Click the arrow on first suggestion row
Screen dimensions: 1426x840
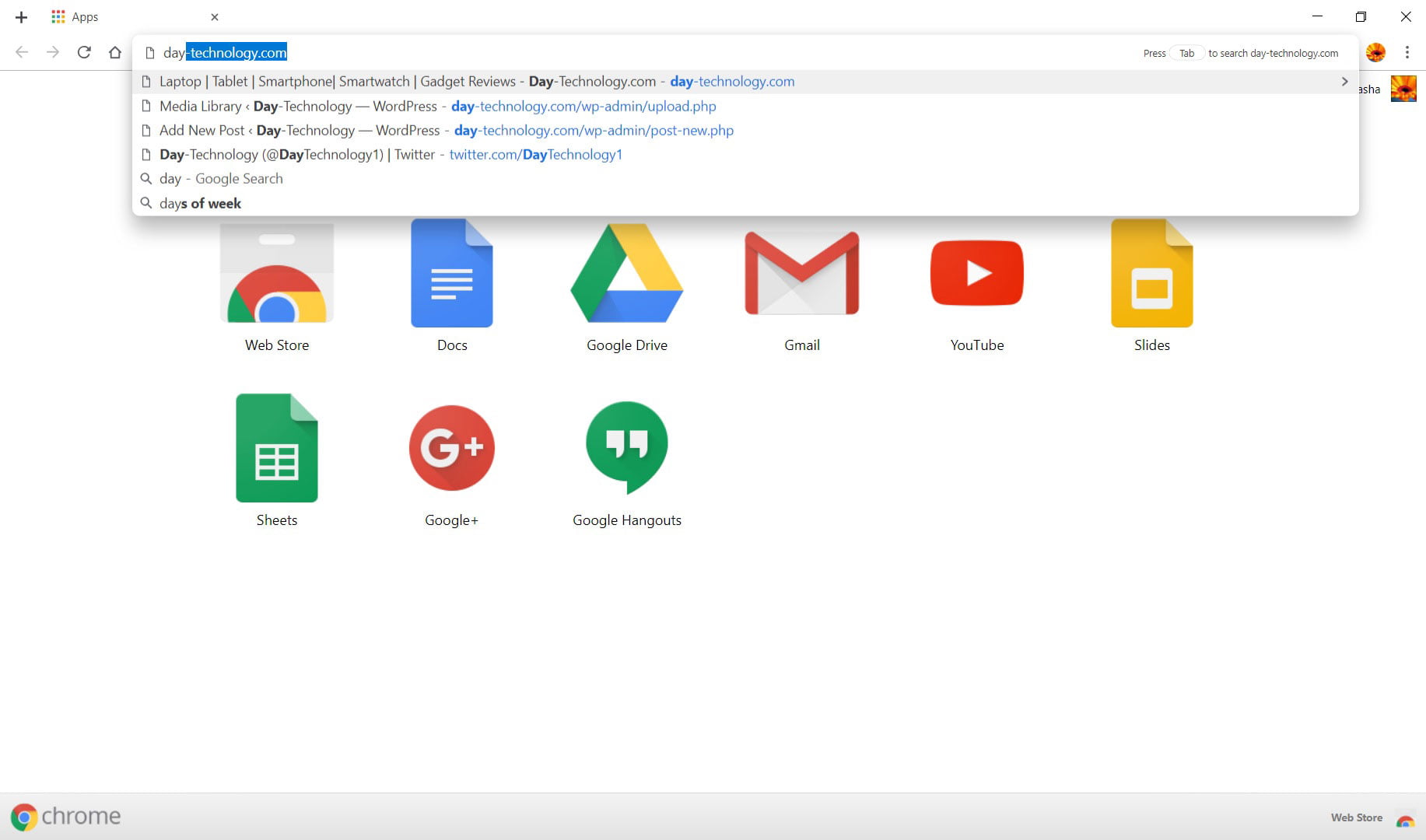[x=1344, y=82]
